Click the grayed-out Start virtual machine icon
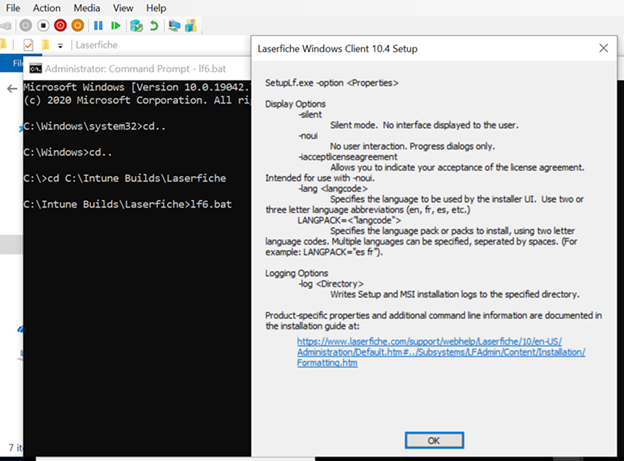Screen dimensions: 624x461 pyautogui.click(x=25, y=25)
